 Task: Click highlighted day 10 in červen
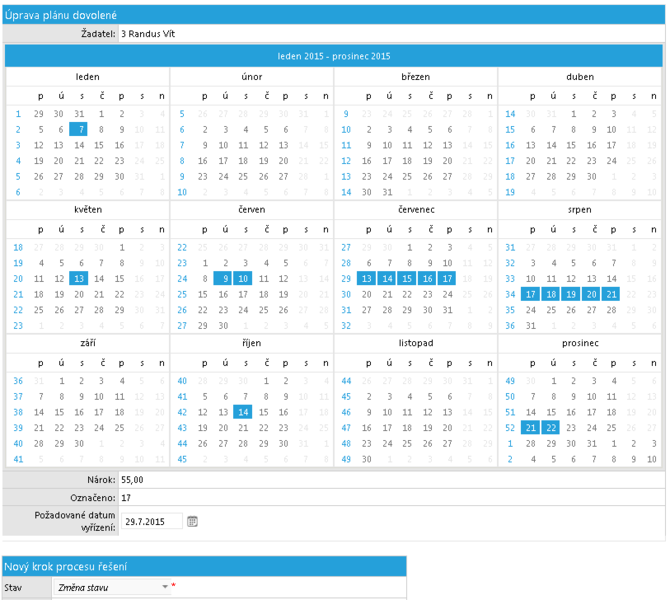[x=243, y=279]
